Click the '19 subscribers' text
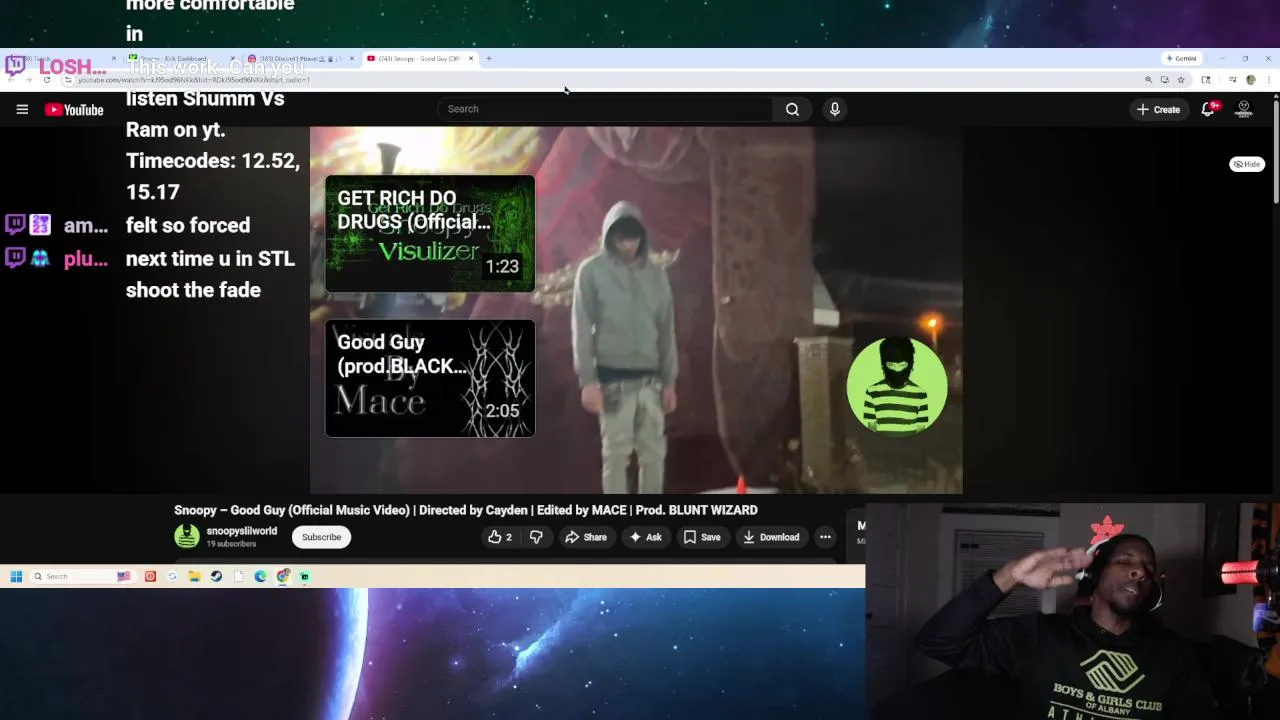Image resolution: width=1280 pixels, height=720 pixels. [231, 544]
